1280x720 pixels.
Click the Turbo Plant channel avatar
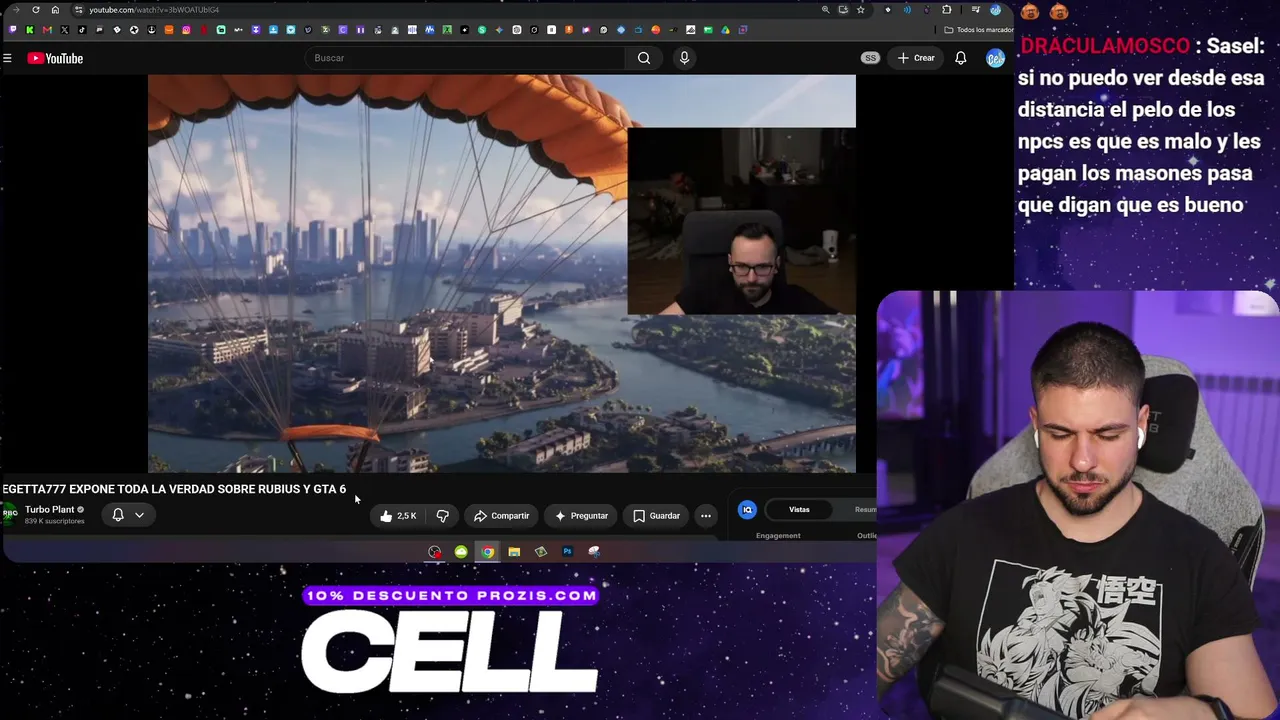(10, 514)
